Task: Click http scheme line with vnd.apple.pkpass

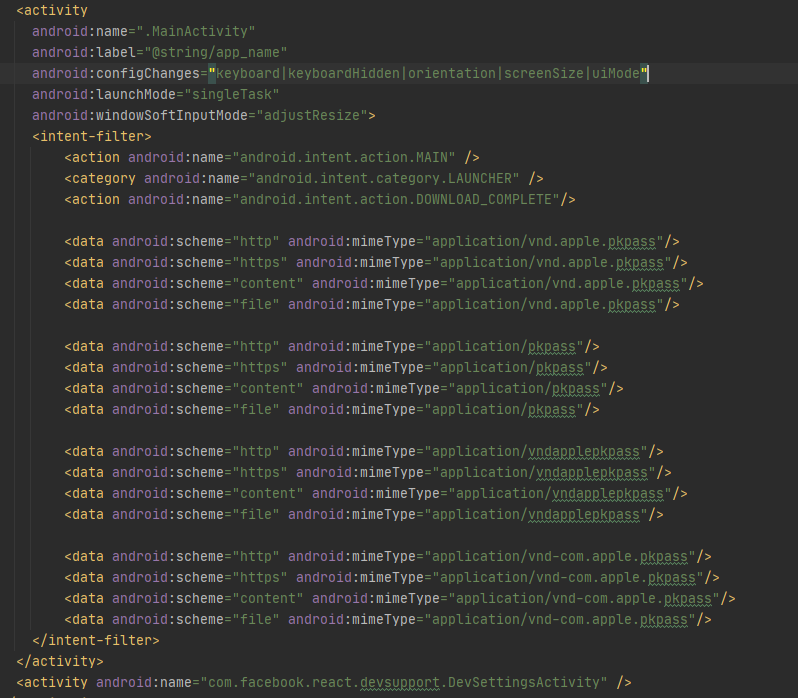Action: click(372, 242)
